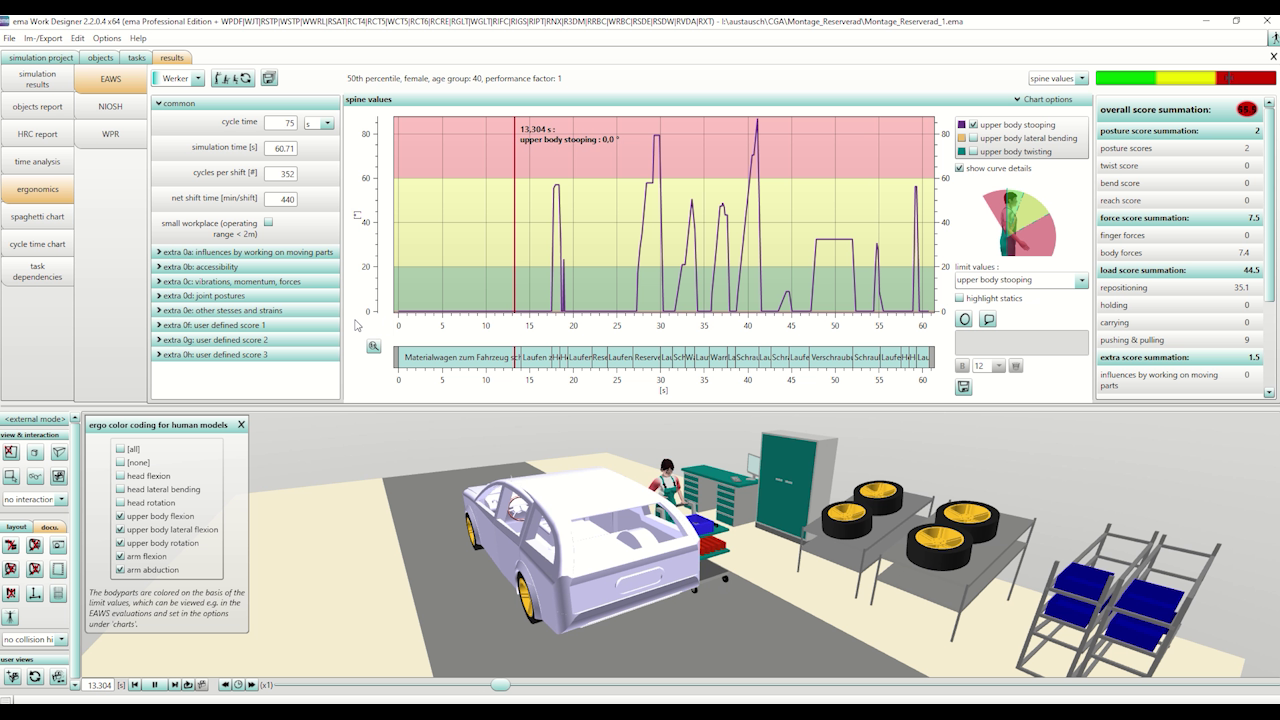Switch to the NIOSH tab
This screenshot has height=720, width=1280.
coord(110,106)
